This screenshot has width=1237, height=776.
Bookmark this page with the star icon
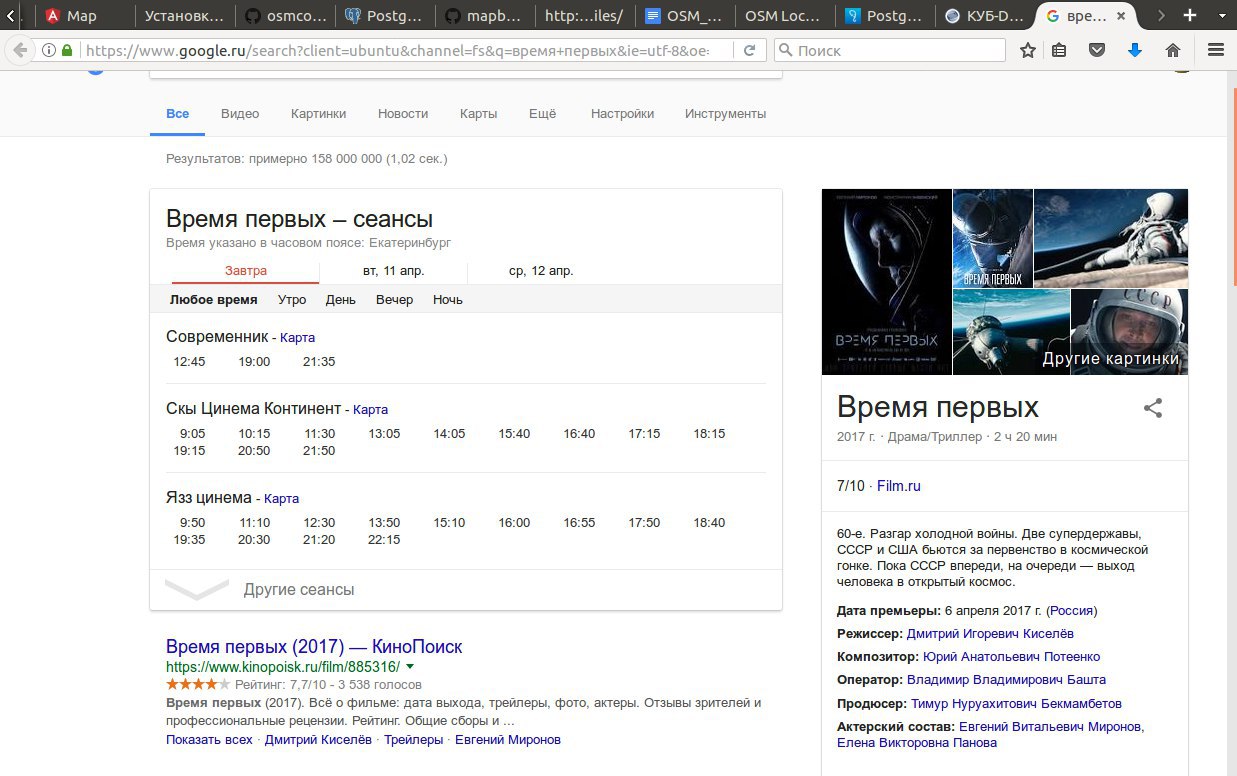[1028, 50]
